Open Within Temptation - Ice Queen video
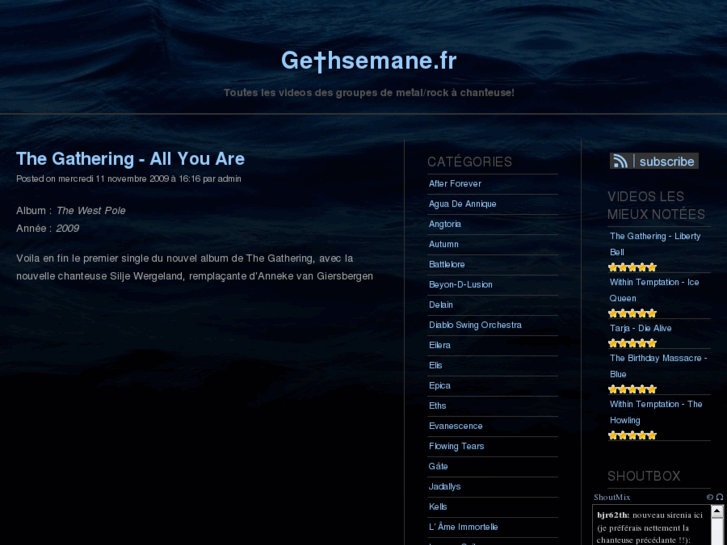This screenshot has height=545, width=727. tap(654, 290)
